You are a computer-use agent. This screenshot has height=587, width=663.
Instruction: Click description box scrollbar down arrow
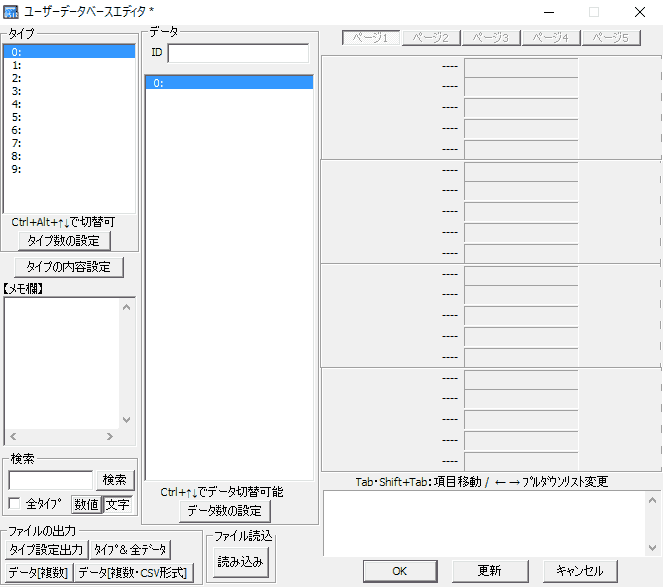652,548
